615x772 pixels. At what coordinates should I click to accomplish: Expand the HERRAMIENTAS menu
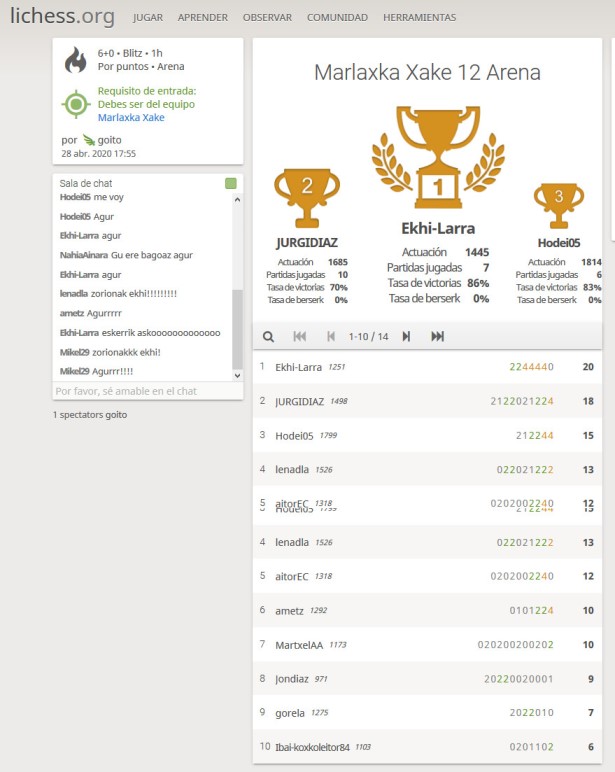[419, 18]
